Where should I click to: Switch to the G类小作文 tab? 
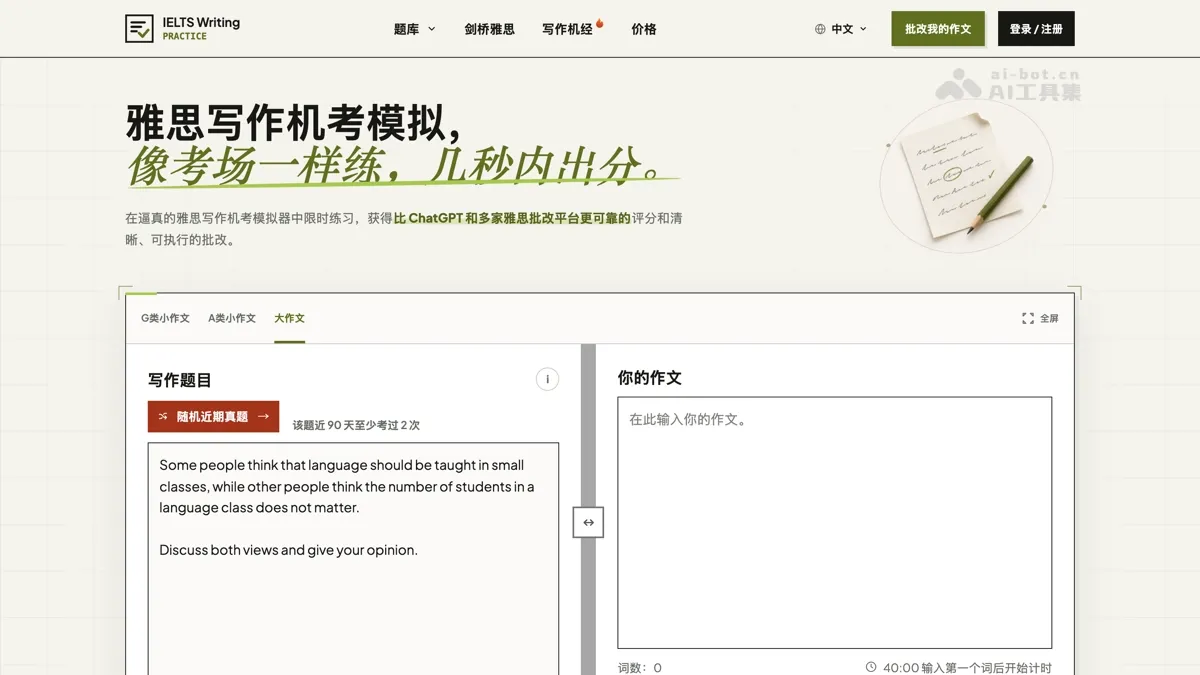[x=165, y=318]
